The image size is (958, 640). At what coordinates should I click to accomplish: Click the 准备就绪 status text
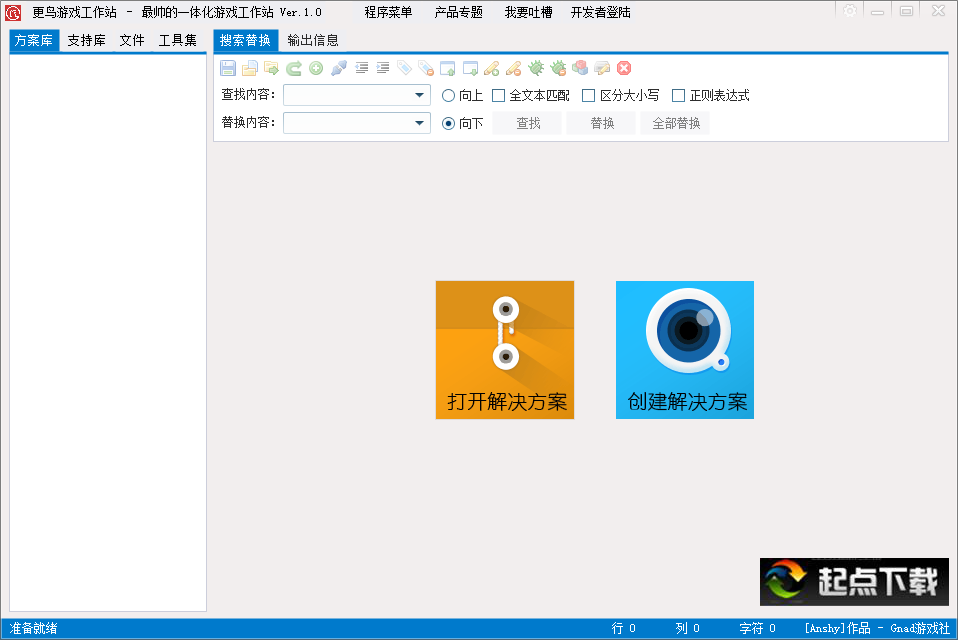coord(34,628)
